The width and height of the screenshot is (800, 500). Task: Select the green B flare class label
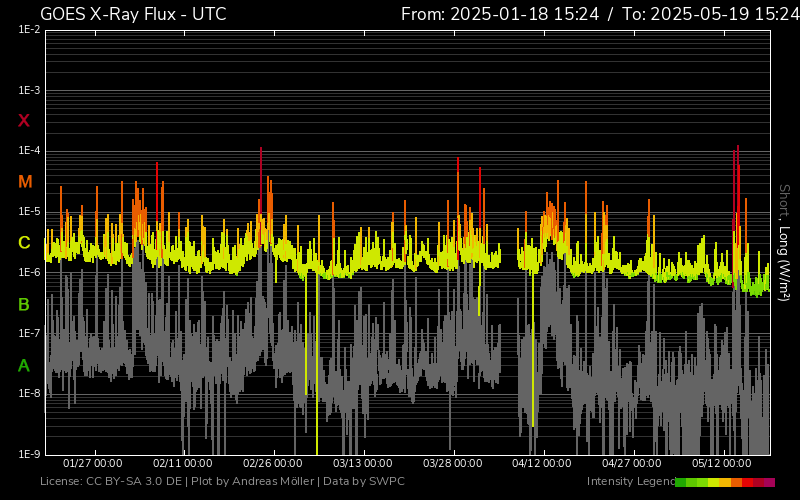[24, 305]
